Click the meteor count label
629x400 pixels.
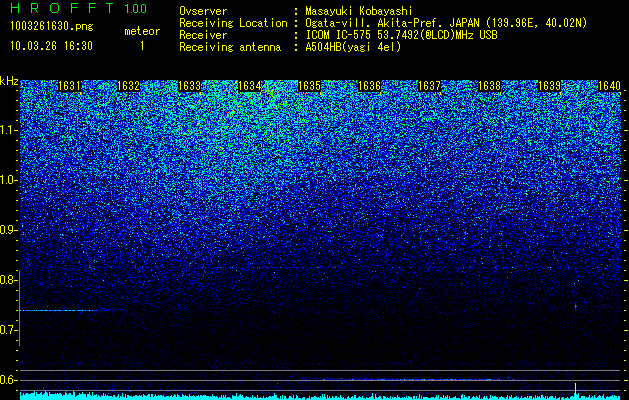tap(142, 31)
